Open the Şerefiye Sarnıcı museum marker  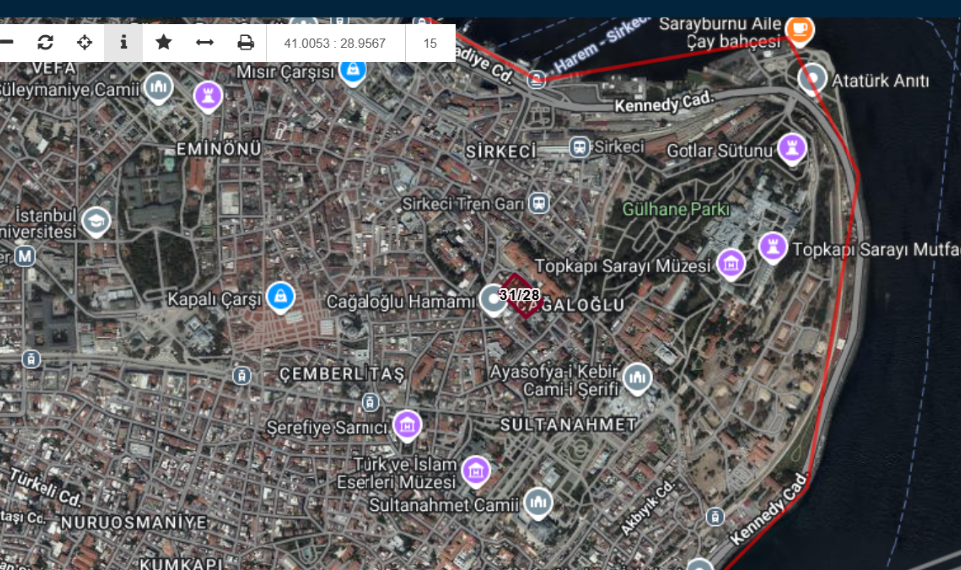point(406,425)
